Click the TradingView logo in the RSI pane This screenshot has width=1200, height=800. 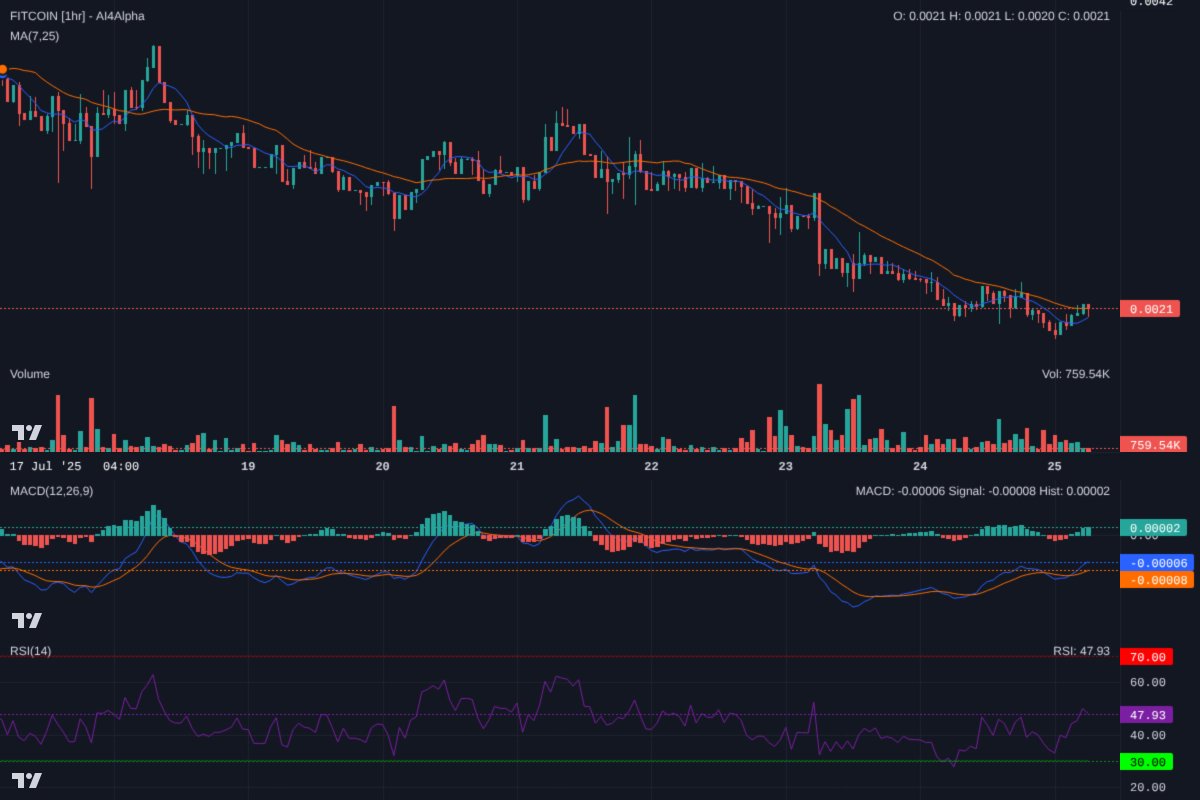click(27, 780)
